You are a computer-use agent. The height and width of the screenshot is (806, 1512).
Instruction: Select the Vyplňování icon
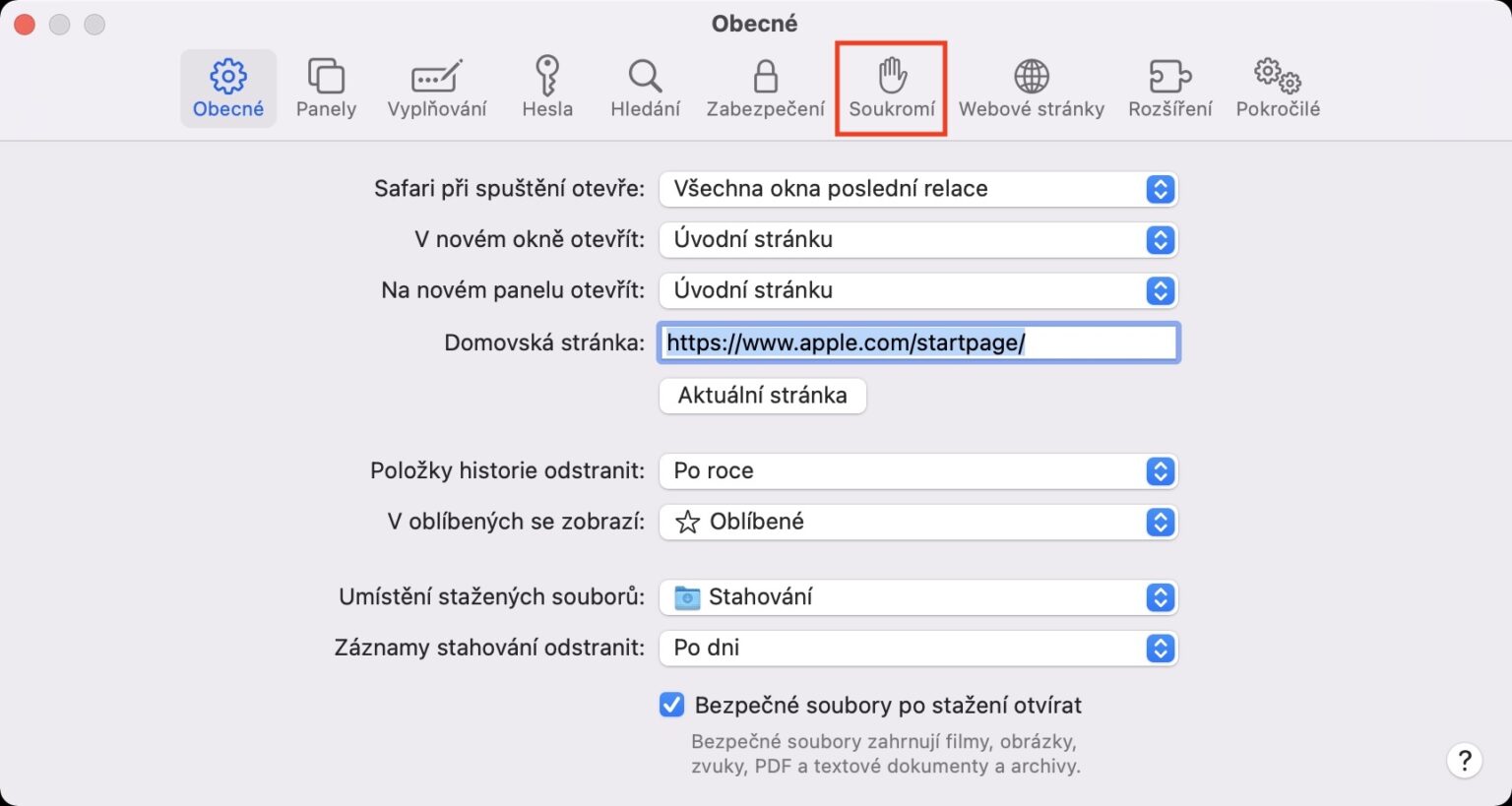(436, 87)
